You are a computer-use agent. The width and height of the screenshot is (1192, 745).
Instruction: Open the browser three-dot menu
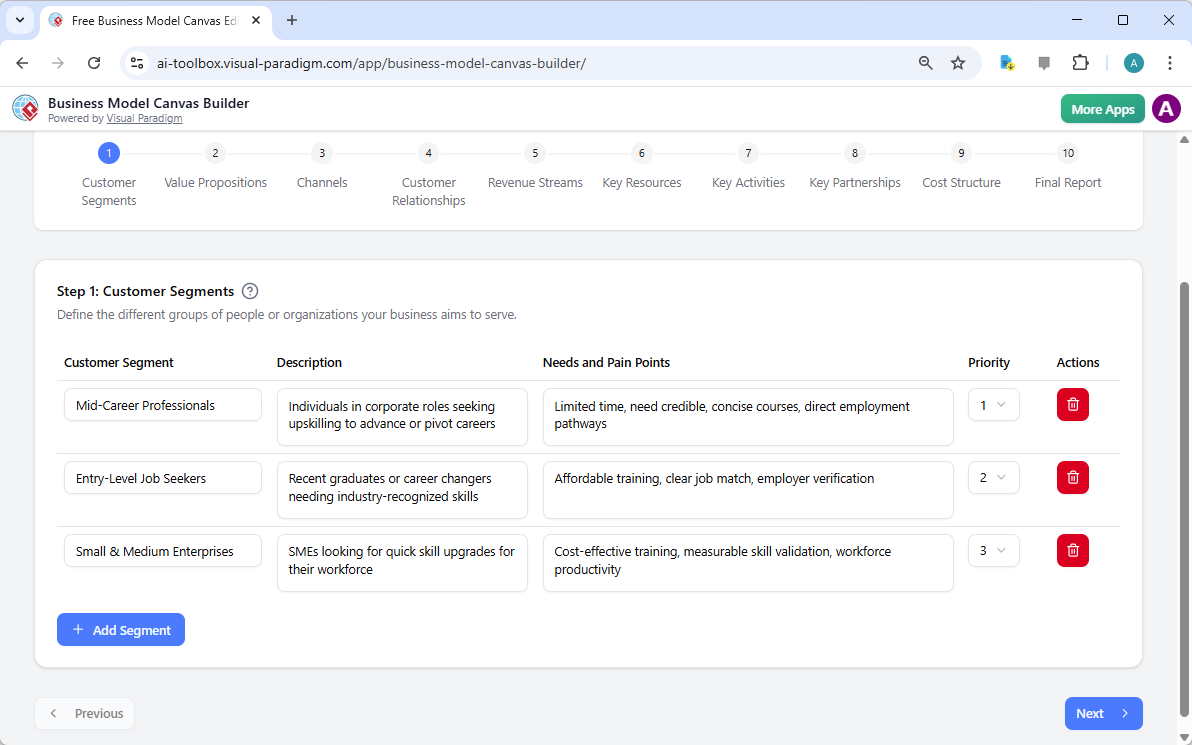click(x=1170, y=62)
